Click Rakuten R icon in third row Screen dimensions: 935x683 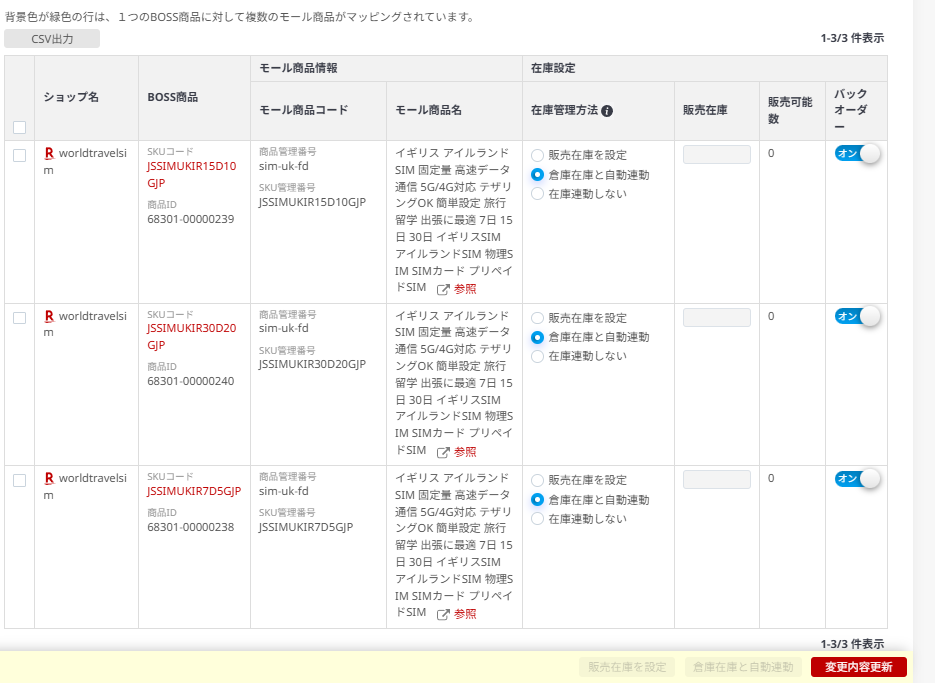(49, 479)
